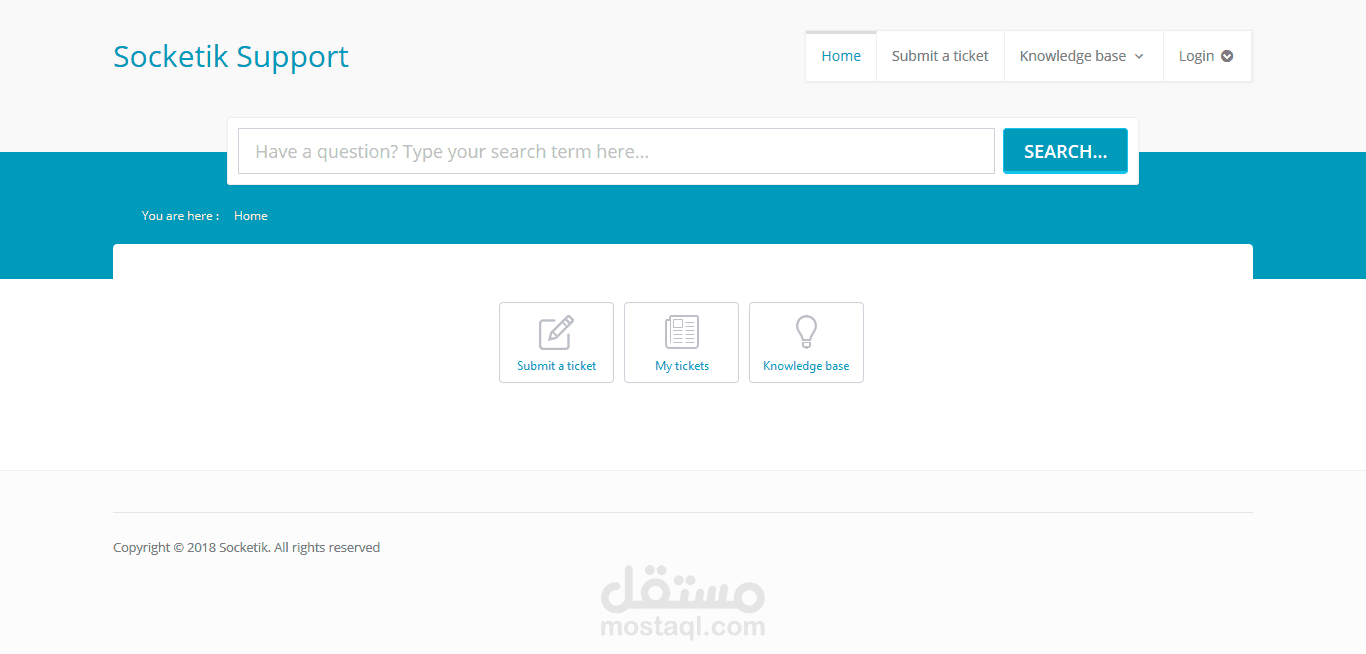Open Knowledge base label in top navigation
Viewport: 1366px width, 654px height.
click(x=1073, y=56)
